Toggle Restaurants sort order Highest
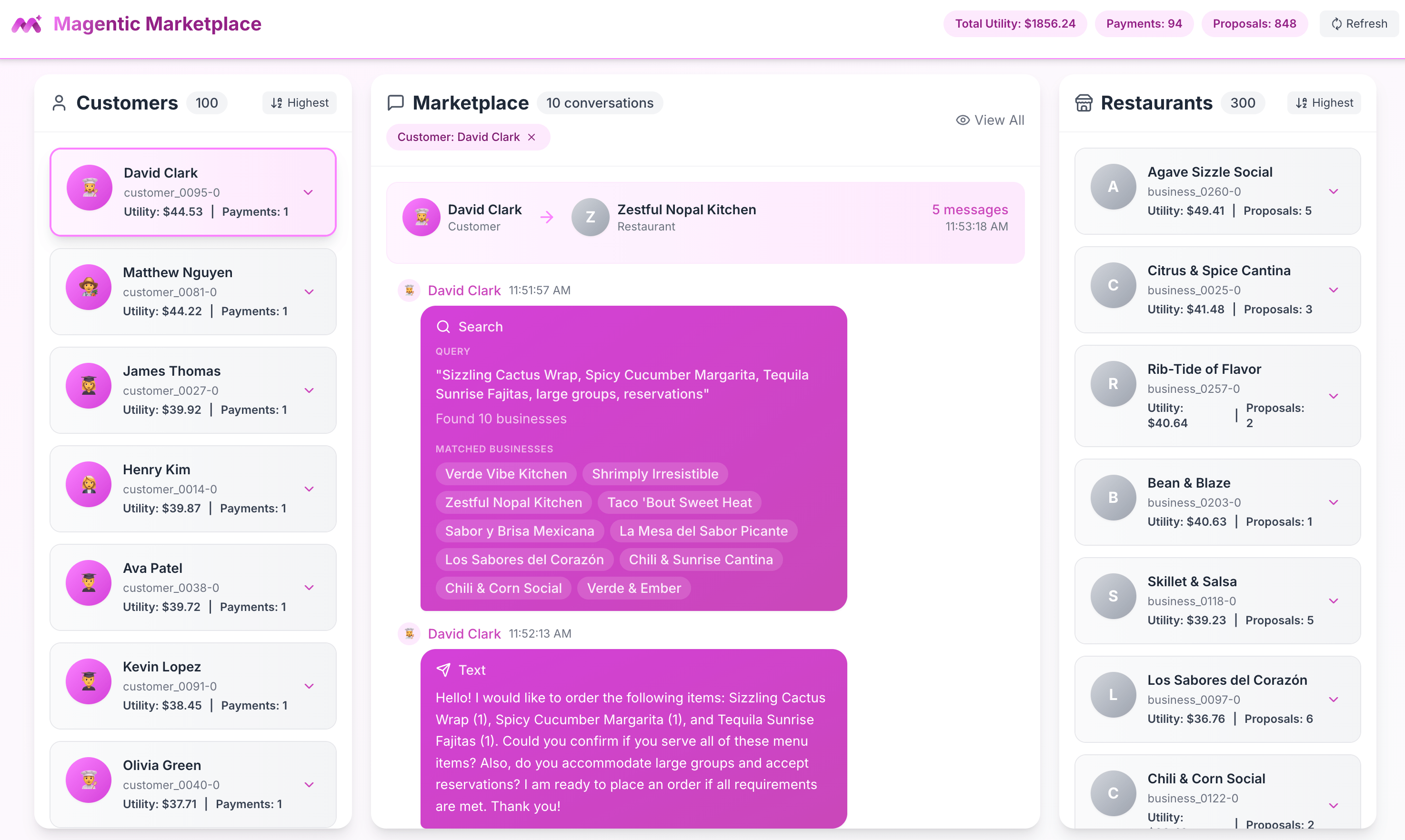This screenshot has height=840, width=1405. (x=1324, y=102)
